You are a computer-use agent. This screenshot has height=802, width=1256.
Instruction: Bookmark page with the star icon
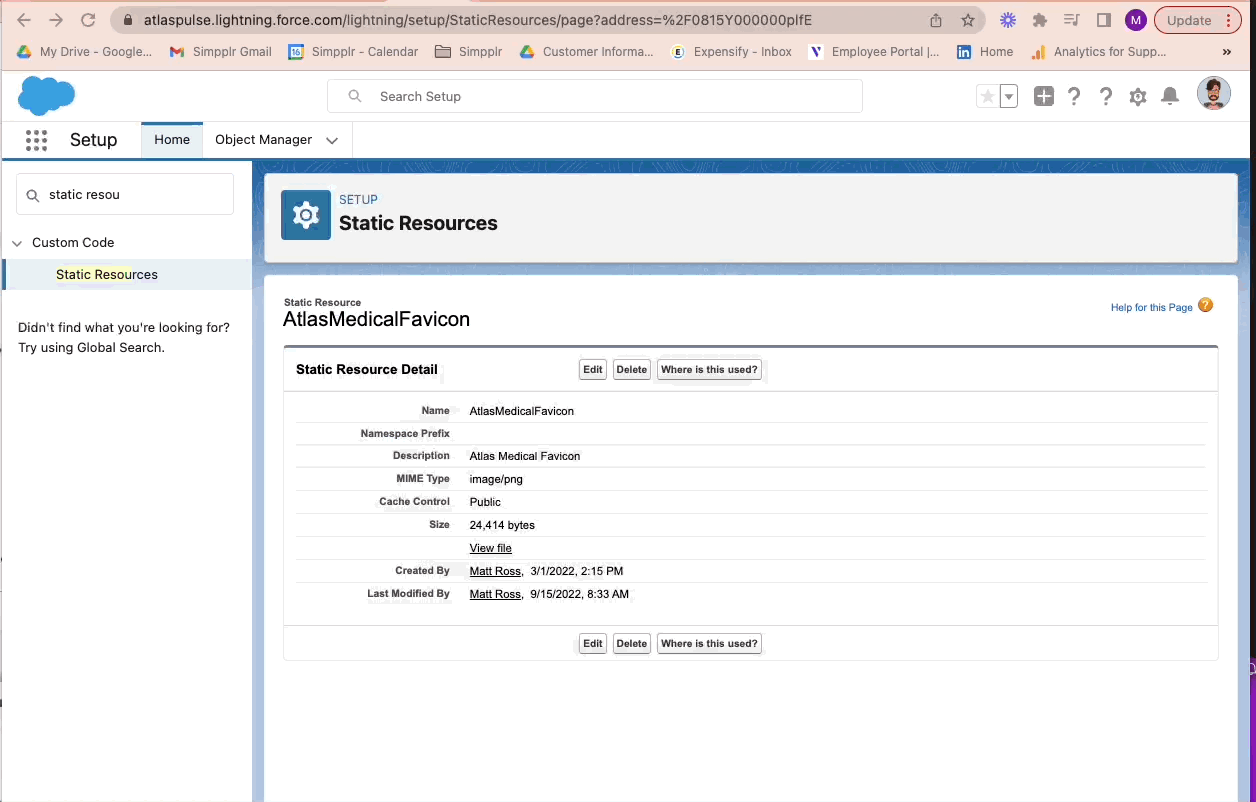(x=968, y=20)
